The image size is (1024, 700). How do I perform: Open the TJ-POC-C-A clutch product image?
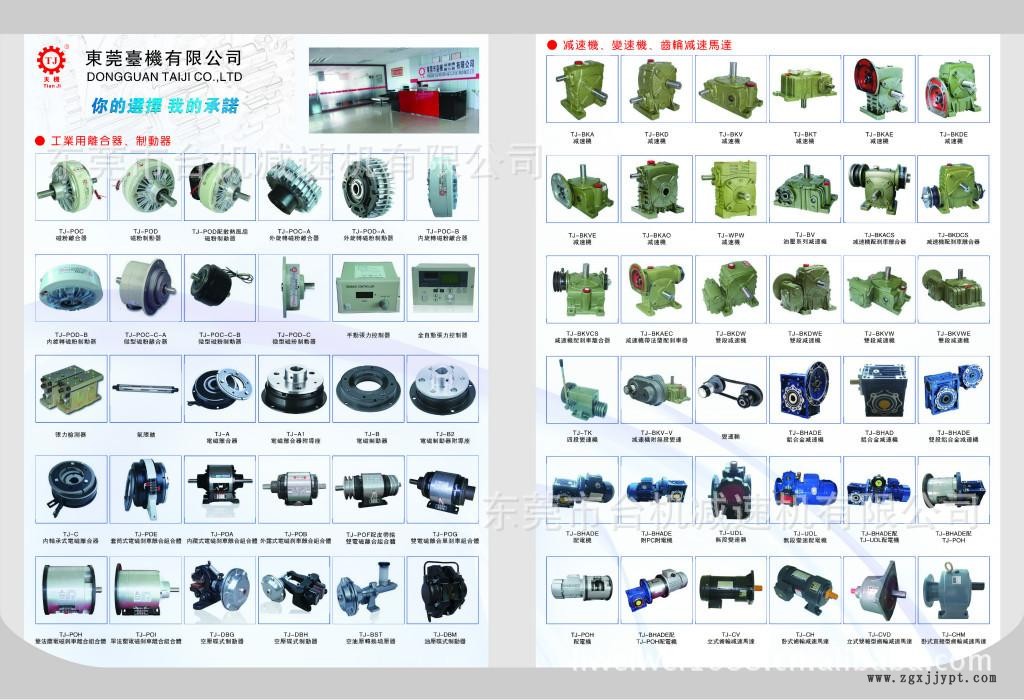click(145, 288)
